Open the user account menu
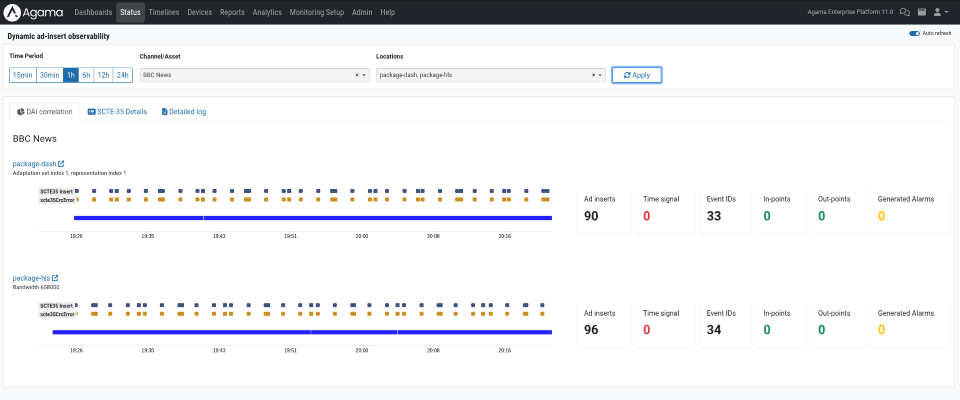 click(x=942, y=12)
